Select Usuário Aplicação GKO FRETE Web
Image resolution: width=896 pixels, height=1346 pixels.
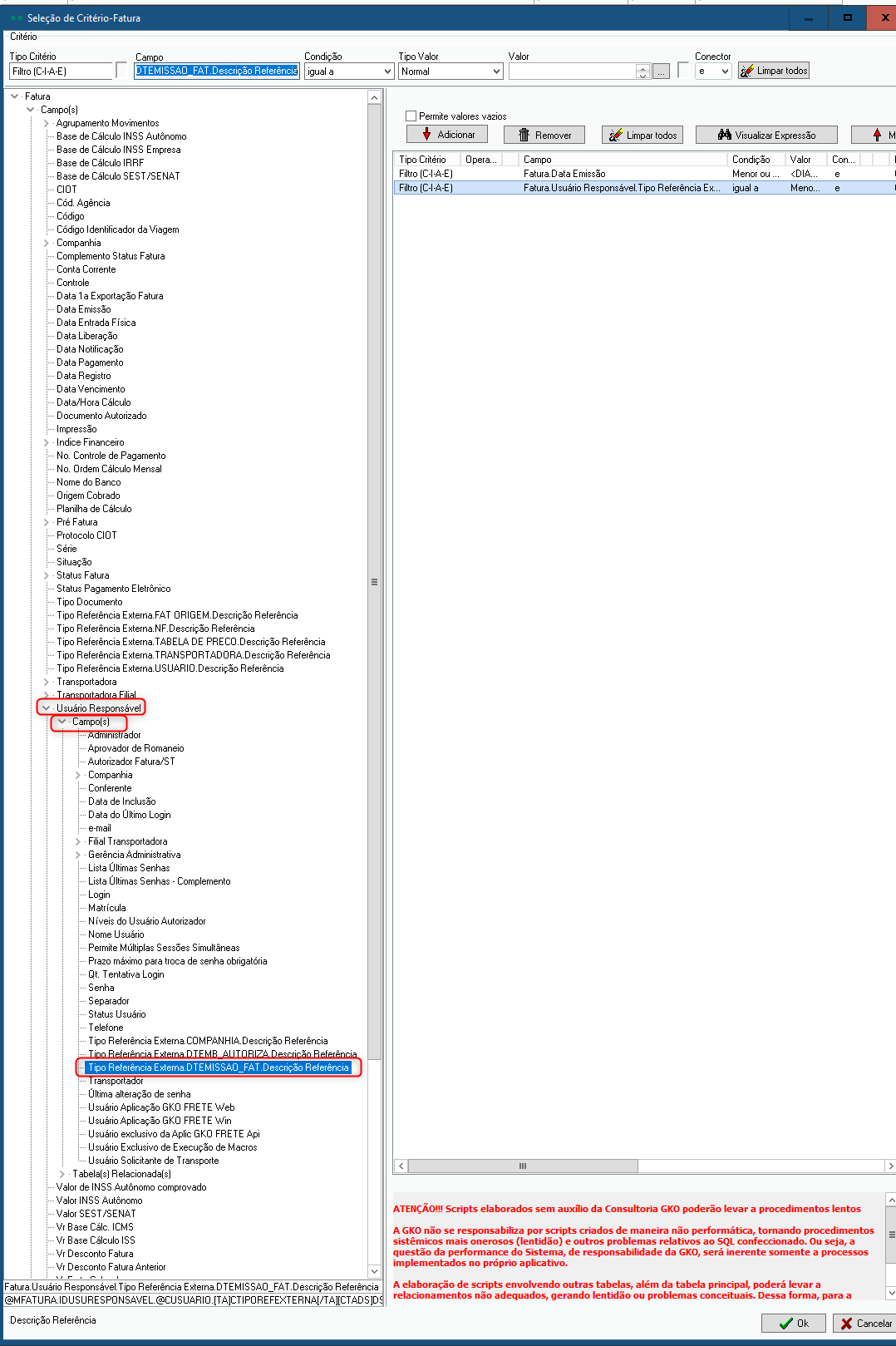click(x=161, y=1107)
